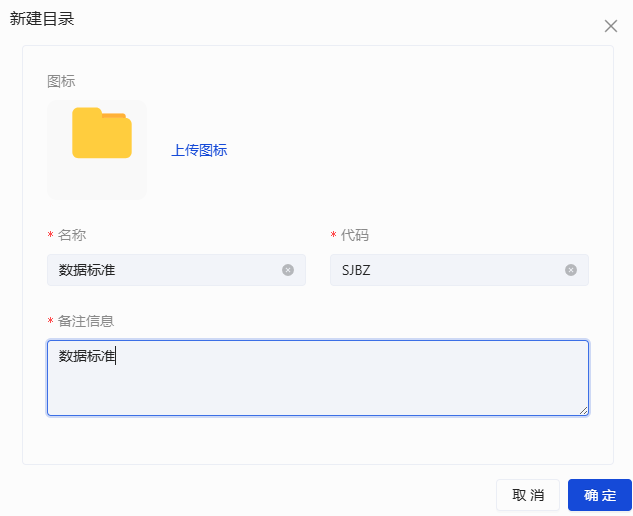Click the yellow folder icon preview
This screenshot has width=633, height=516.
point(102,134)
